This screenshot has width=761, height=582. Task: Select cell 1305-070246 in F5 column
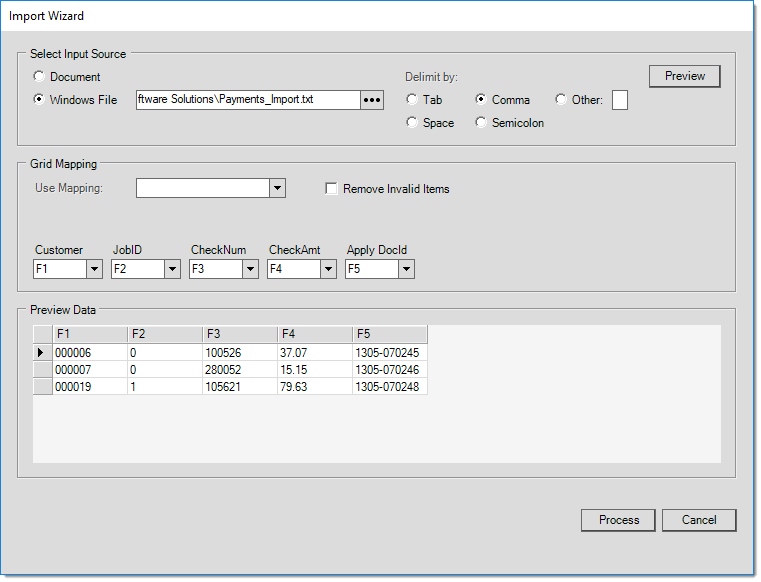[x=390, y=369]
